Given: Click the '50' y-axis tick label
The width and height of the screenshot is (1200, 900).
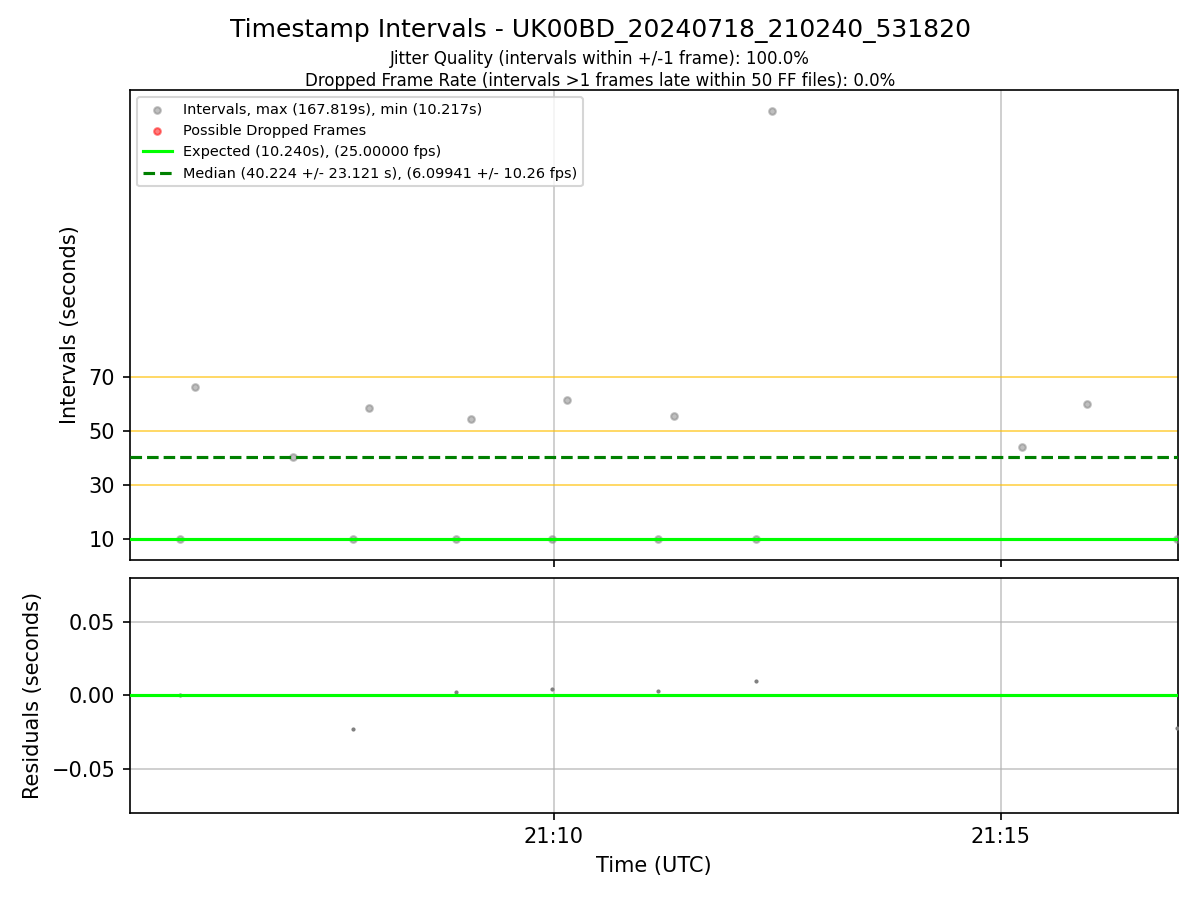Looking at the screenshot, I should point(104,431).
